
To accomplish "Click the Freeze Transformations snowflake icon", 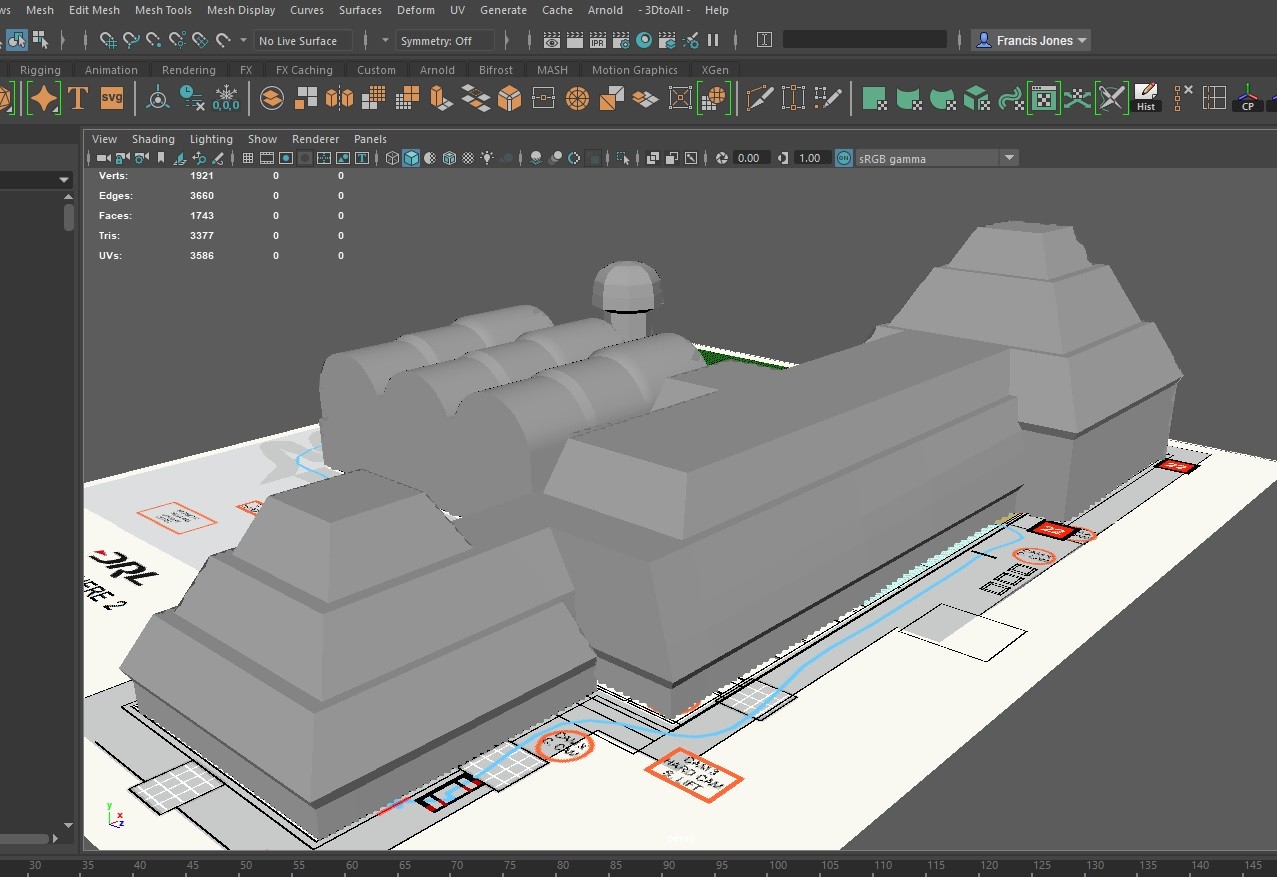I will tap(226, 98).
